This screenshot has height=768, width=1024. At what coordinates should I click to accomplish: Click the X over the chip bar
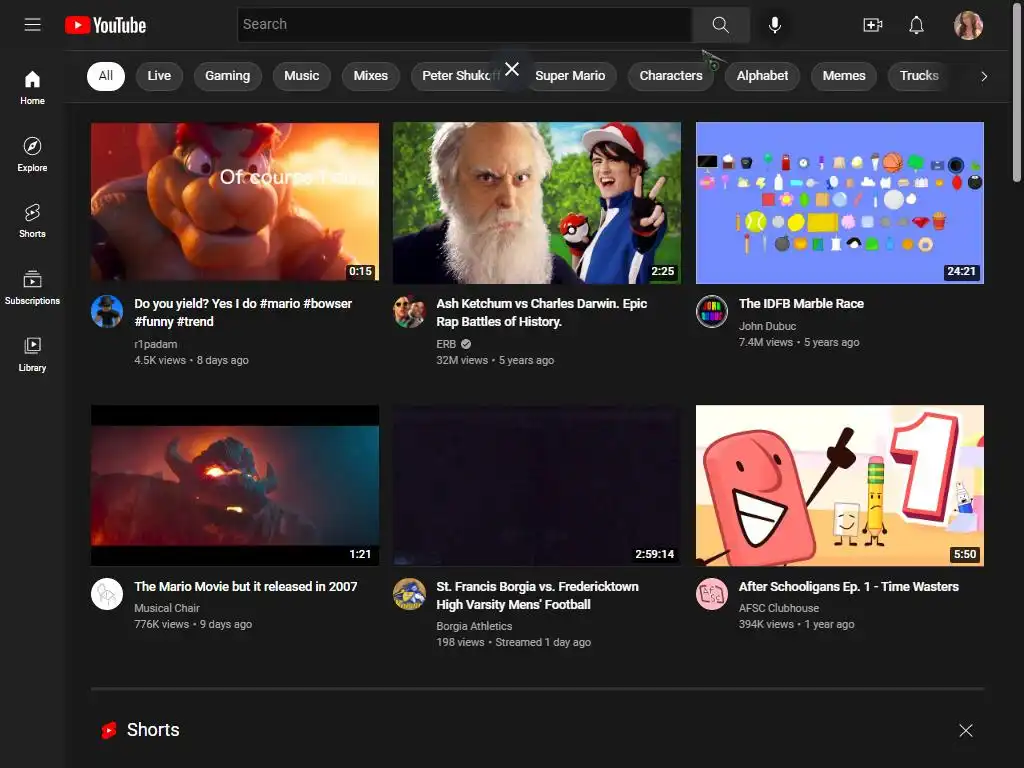(x=512, y=69)
